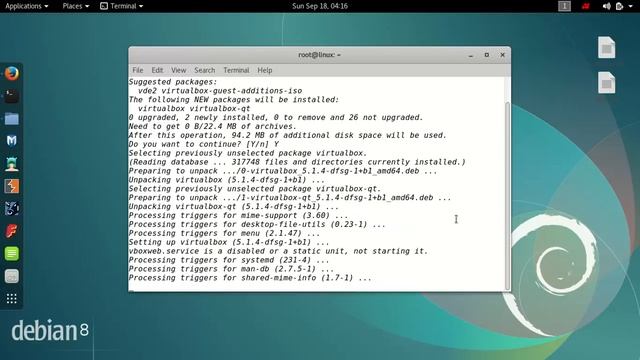Launch Faraday red F icon in the dock
This screenshot has width=640, height=360.
click(12, 231)
